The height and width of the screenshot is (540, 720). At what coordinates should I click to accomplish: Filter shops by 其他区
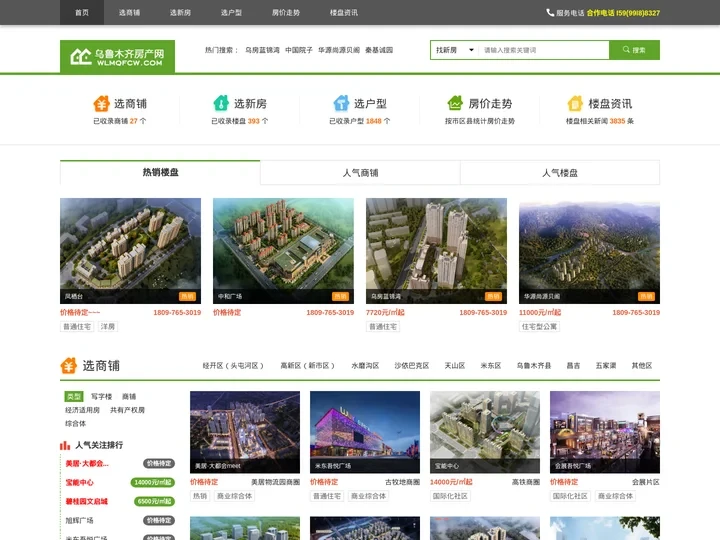641,366
